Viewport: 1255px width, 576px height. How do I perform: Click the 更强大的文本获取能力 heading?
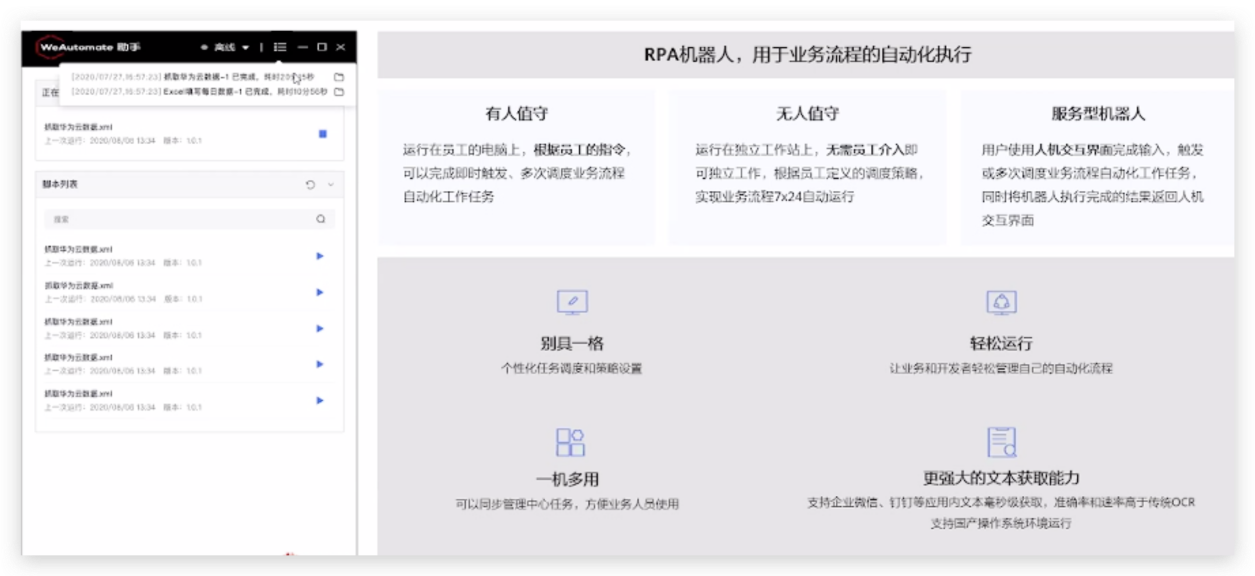[1001, 478]
